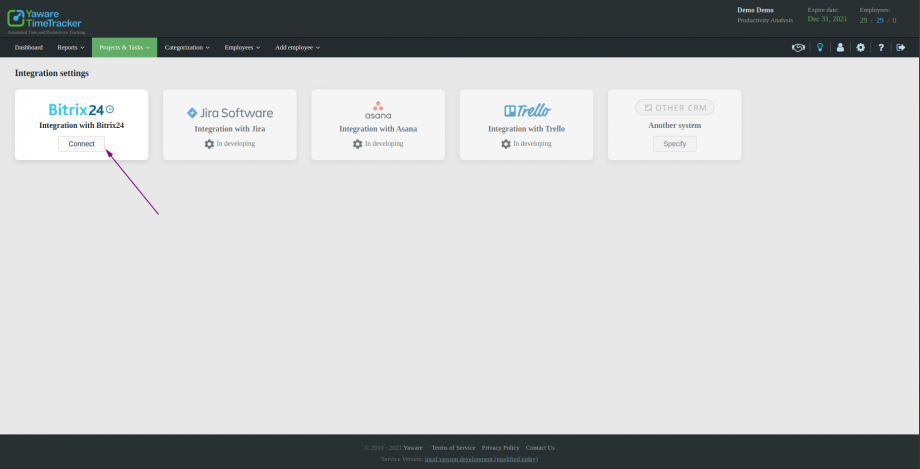This screenshot has width=920, height=469.
Task: Click the Integration with Jira label
Action: pyautogui.click(x=230, y=129)
